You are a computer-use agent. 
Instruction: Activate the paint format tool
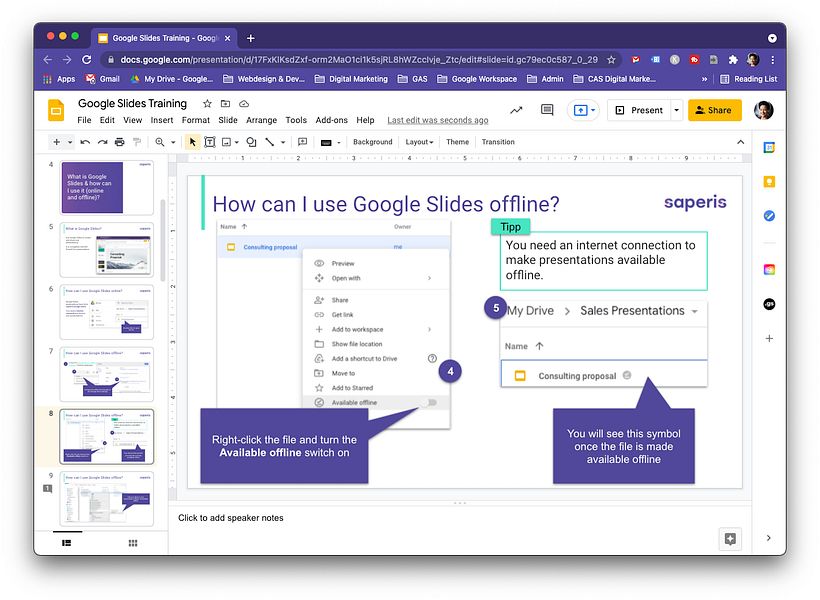click(x=137, y=142)
